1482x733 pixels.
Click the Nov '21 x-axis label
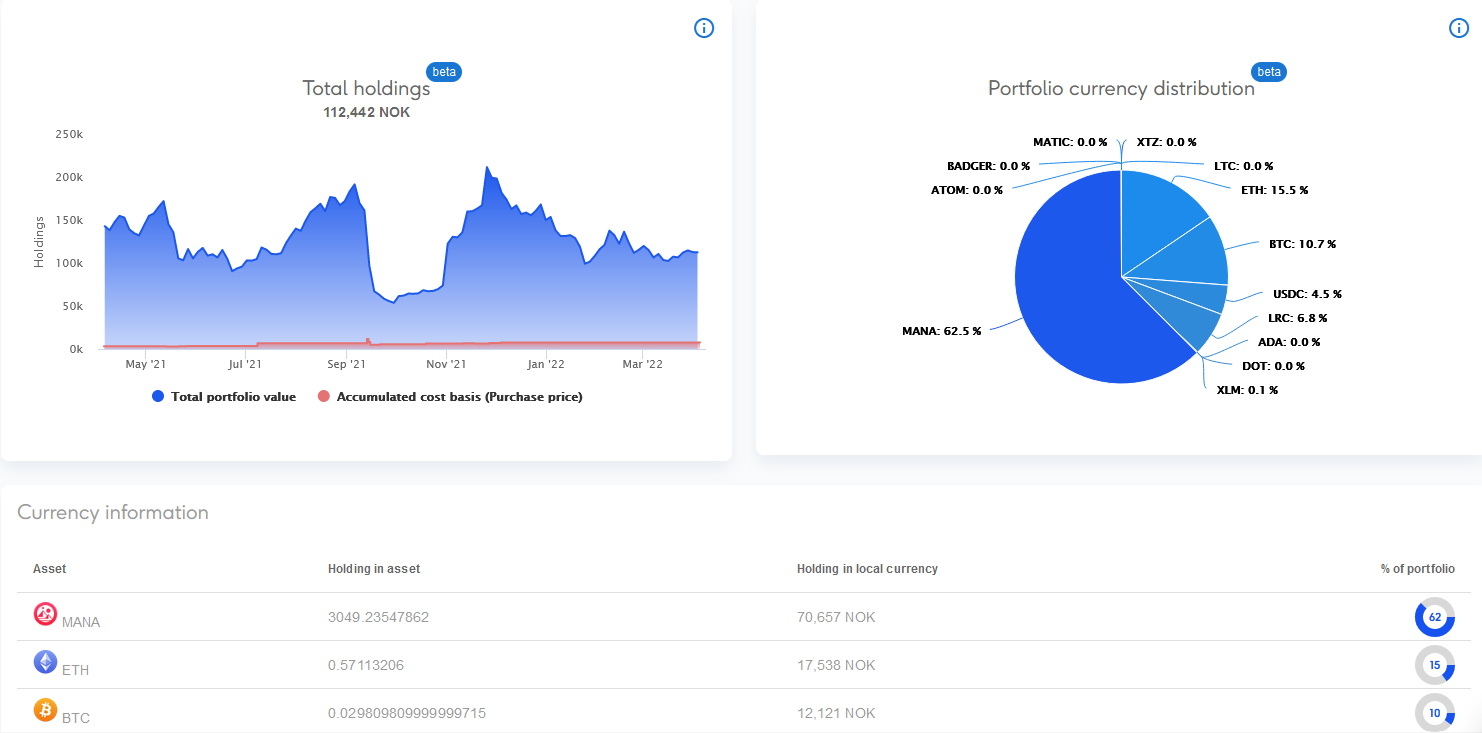(445, 365)
